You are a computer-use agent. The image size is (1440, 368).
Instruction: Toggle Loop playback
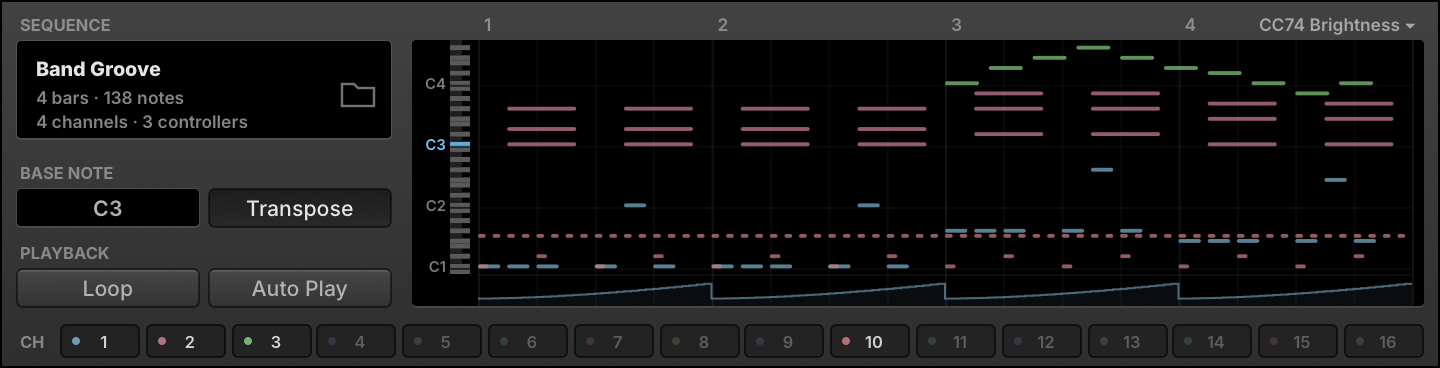[x=108, y=288]
